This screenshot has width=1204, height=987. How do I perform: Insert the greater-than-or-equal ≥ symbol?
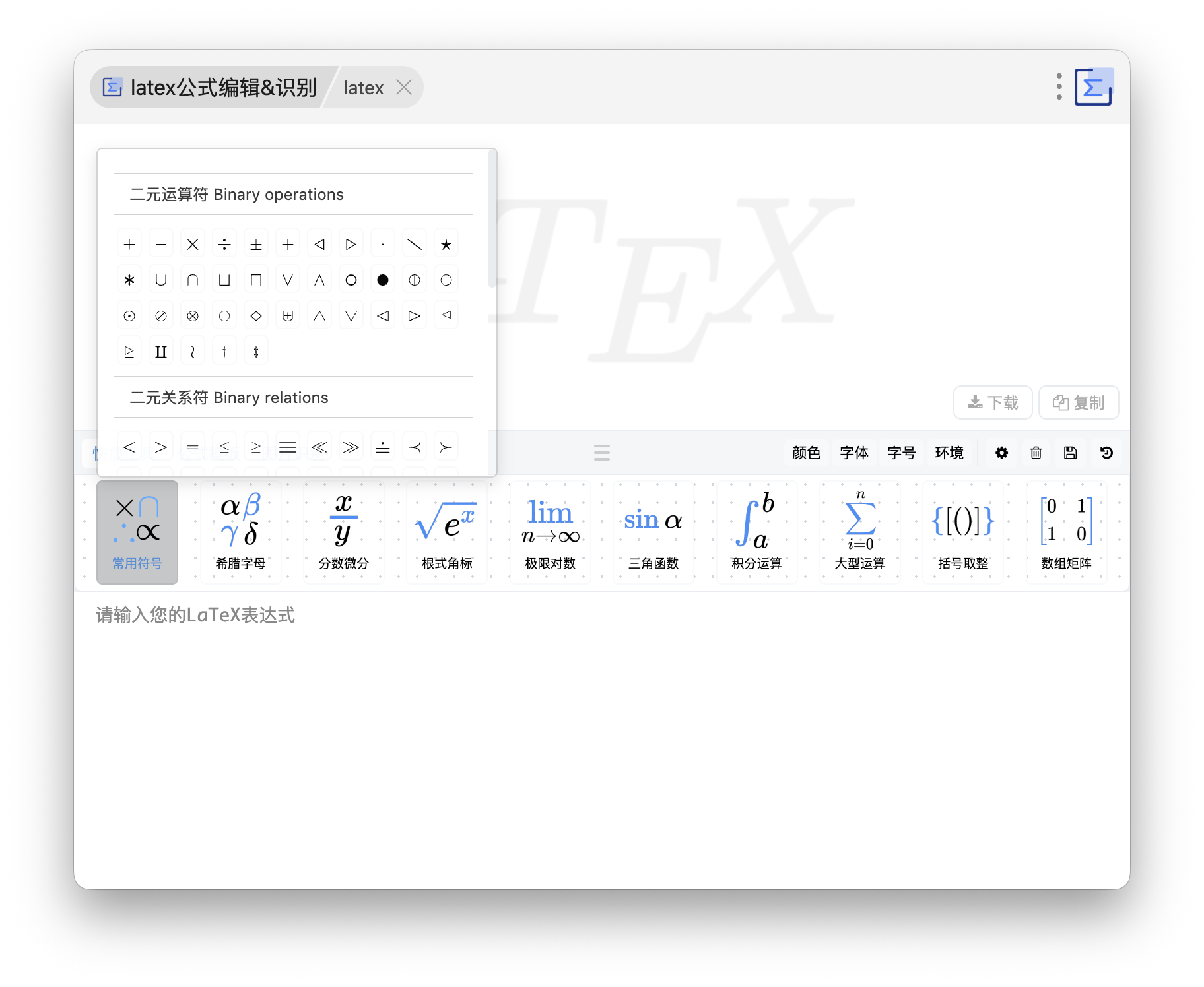tap(256, 447)
